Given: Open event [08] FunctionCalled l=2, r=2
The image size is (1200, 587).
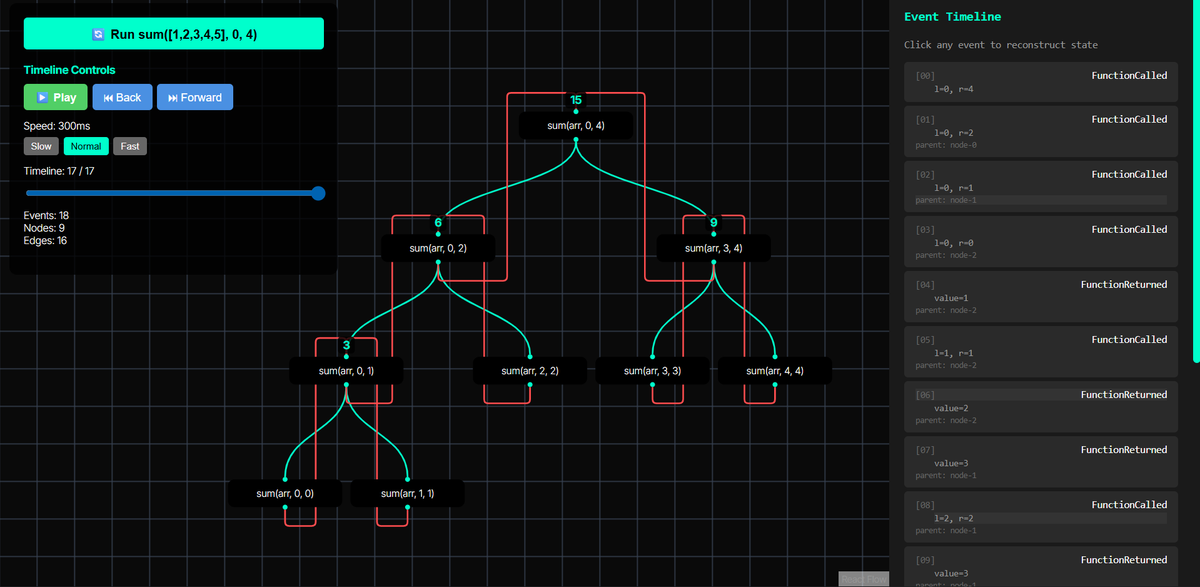Looking at the screenshot, I should coord(1041,515).
